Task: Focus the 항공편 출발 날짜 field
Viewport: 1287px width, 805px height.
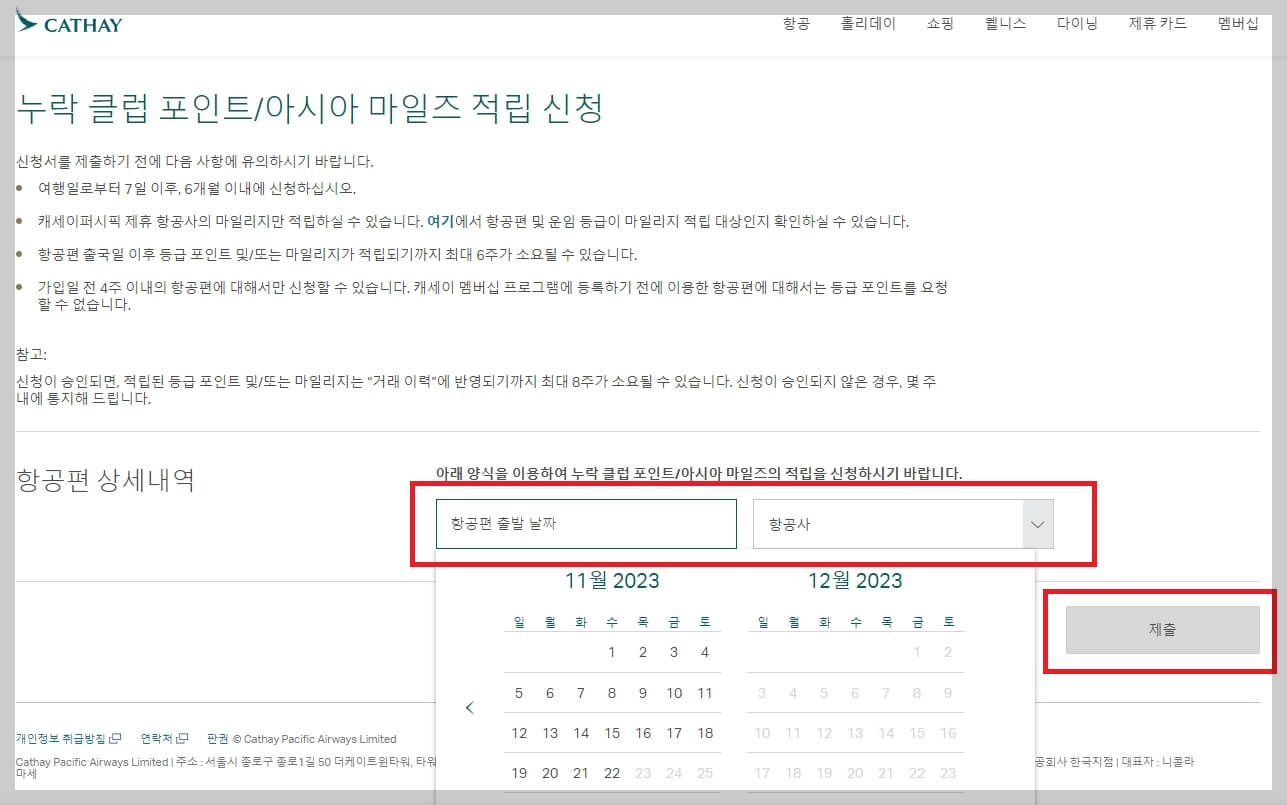Action: click(586, 524)
